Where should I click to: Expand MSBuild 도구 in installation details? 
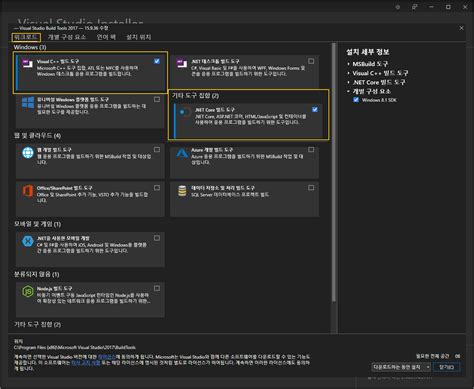coord(349,64)
